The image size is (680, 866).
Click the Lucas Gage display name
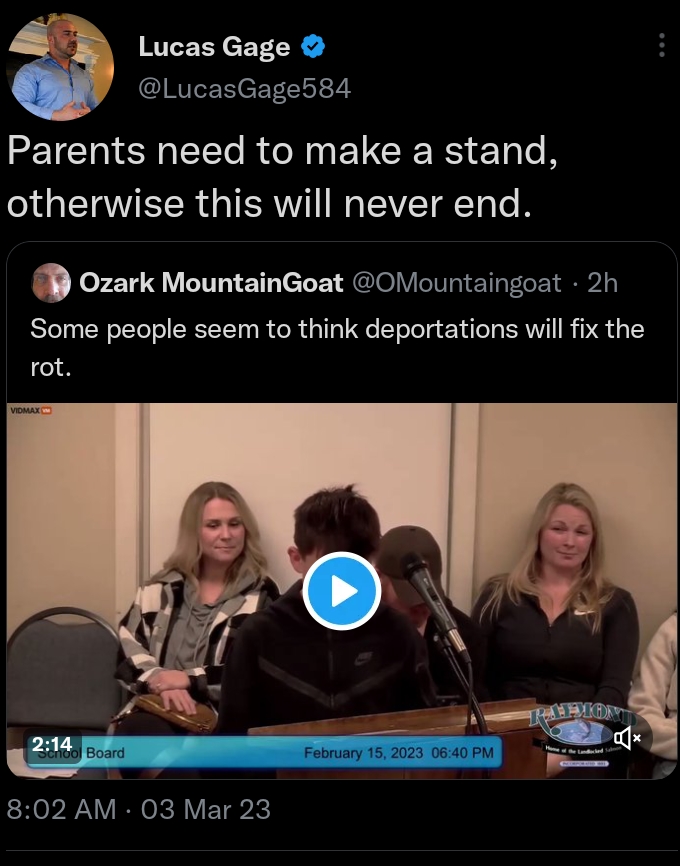(x=214, y=46)
